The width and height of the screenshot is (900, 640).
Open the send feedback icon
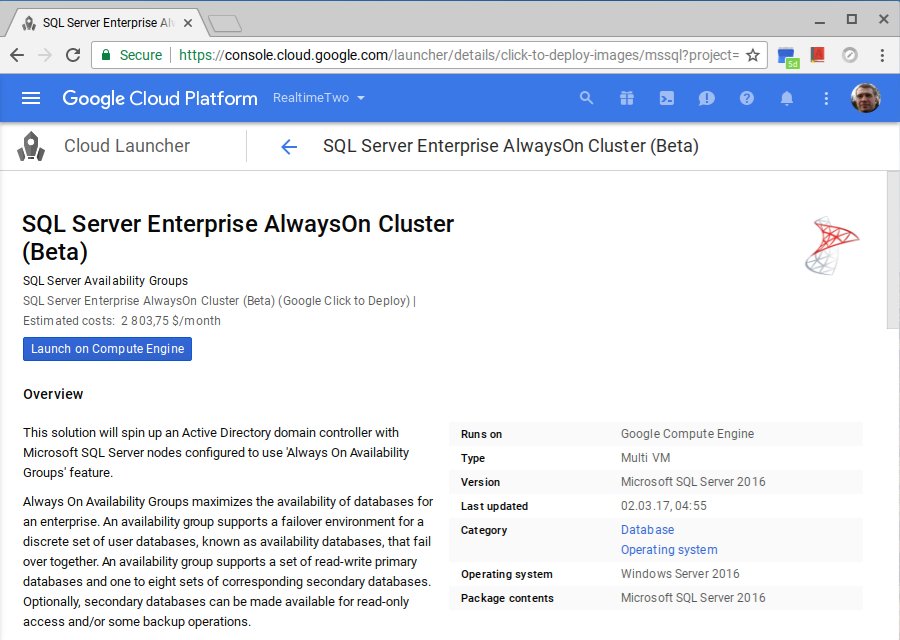pos(707,98)
